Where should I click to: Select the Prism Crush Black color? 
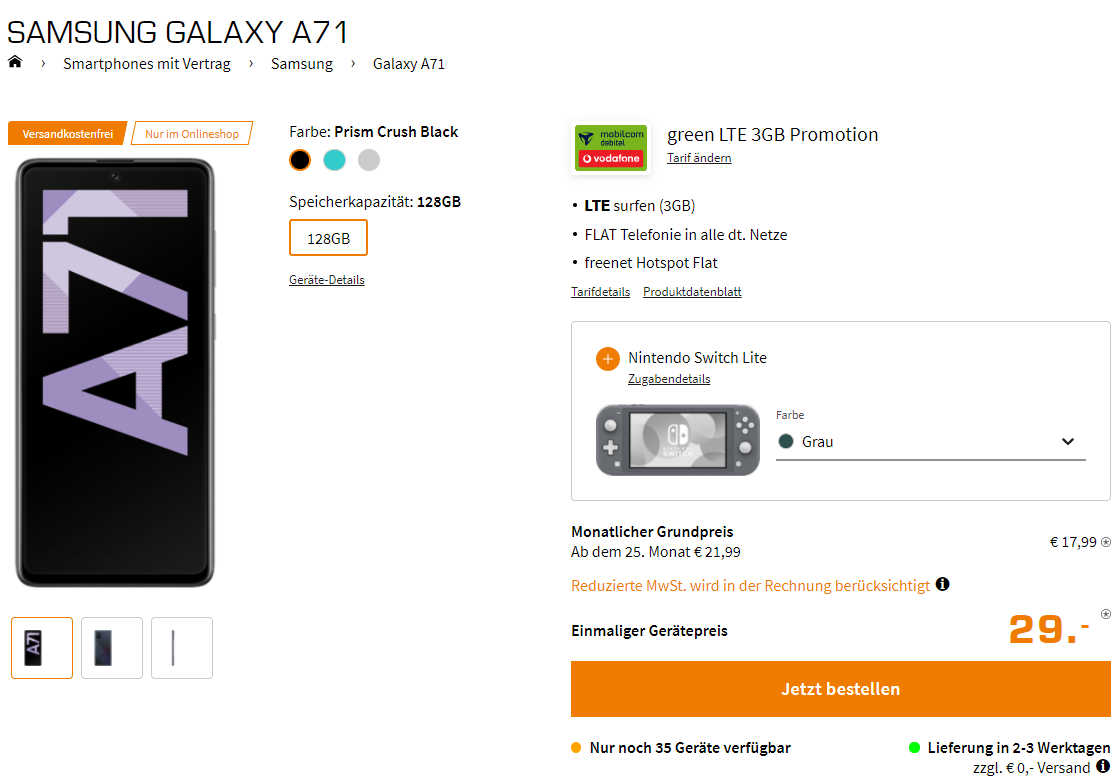tap(300, 160)
